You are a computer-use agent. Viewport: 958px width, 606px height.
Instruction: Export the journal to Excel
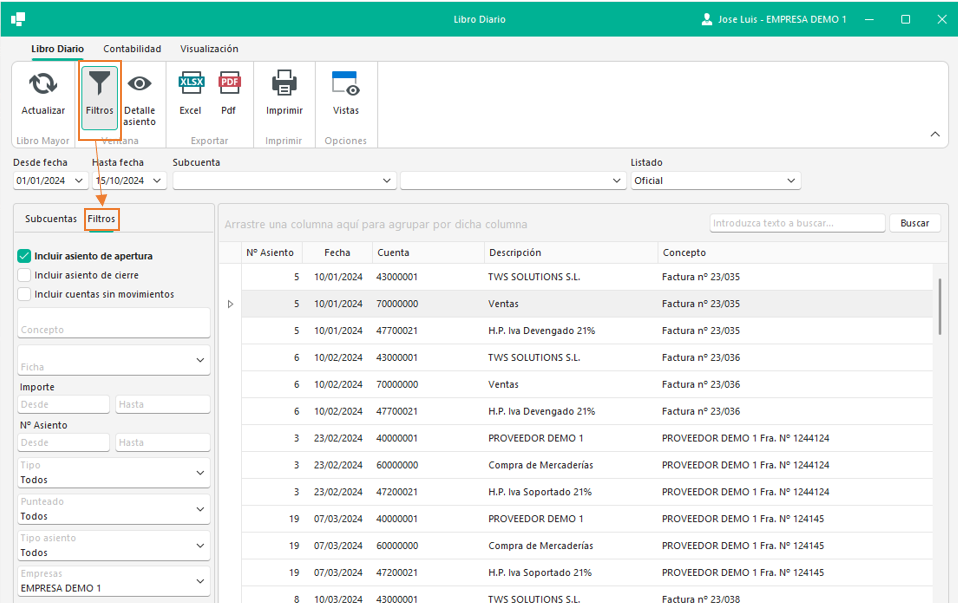pos(191,82)
